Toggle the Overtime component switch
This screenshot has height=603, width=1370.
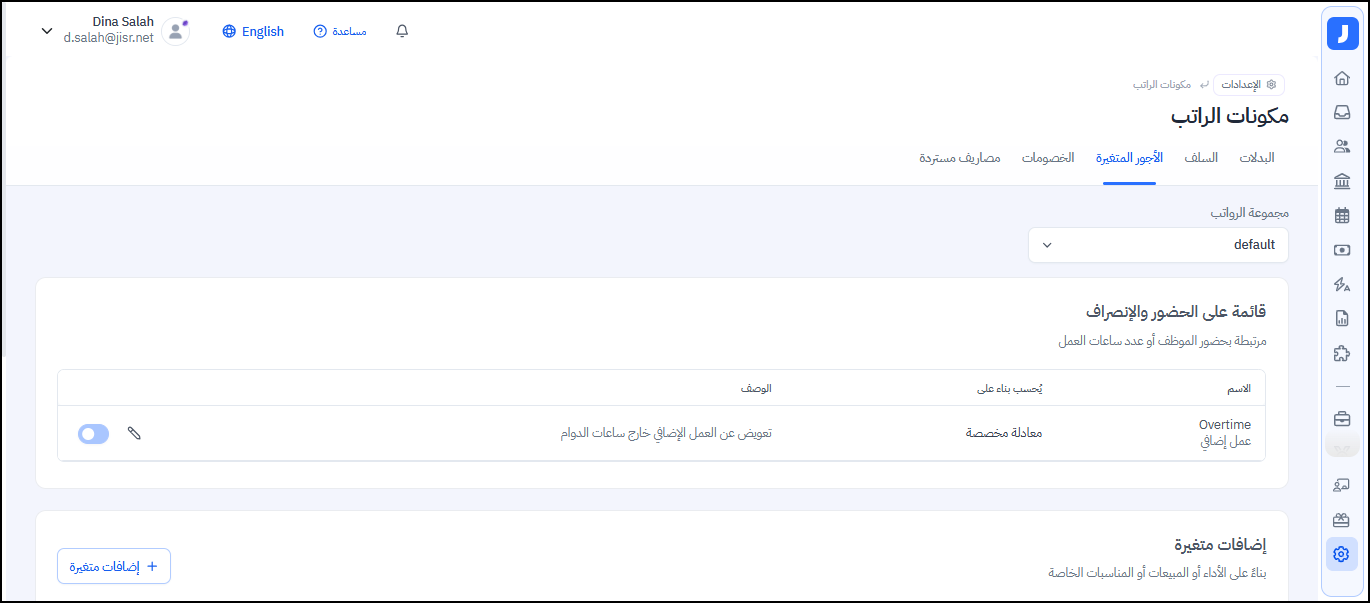pos(93,434)
